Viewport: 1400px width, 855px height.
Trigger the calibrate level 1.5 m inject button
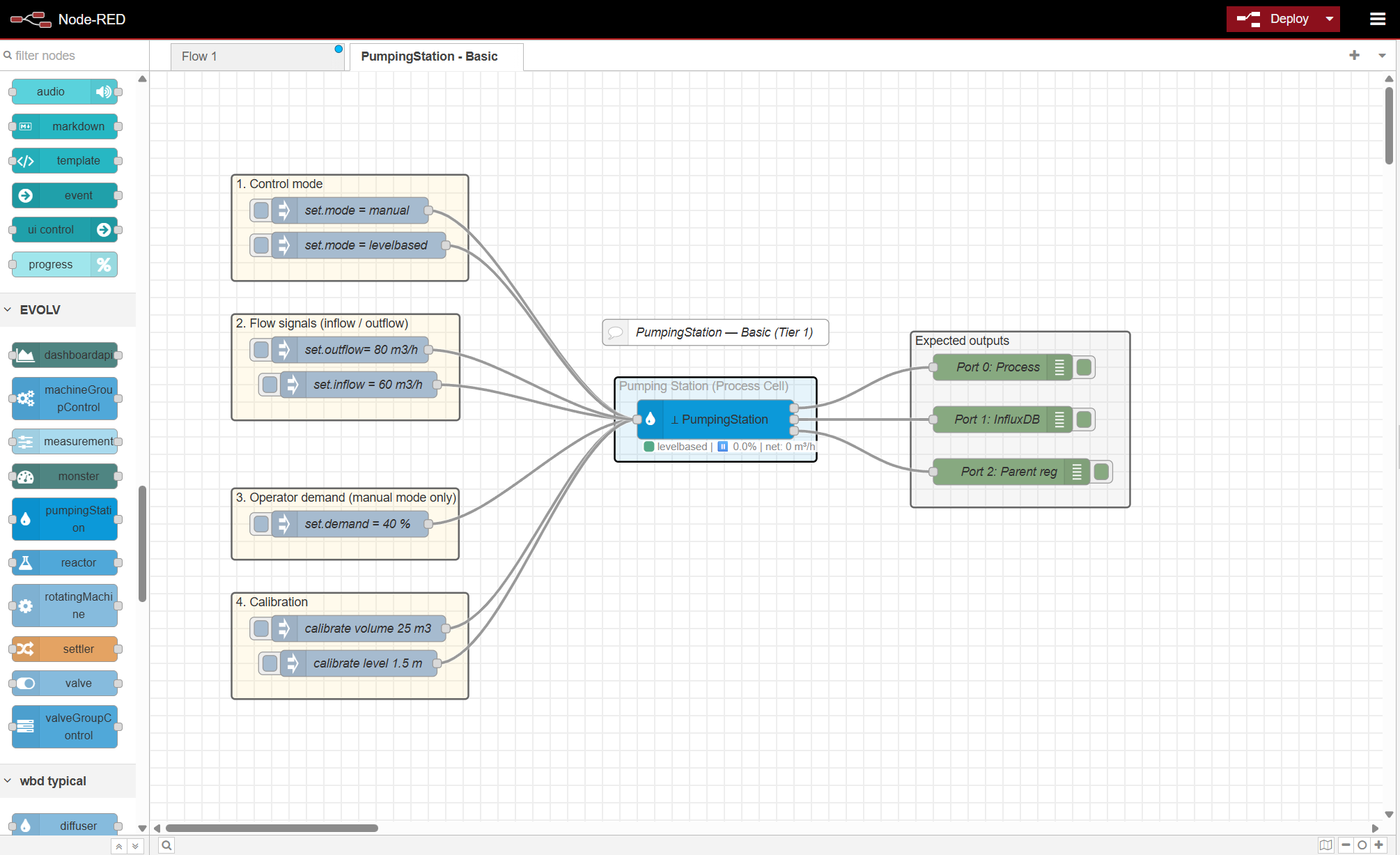tap(270, 663)
